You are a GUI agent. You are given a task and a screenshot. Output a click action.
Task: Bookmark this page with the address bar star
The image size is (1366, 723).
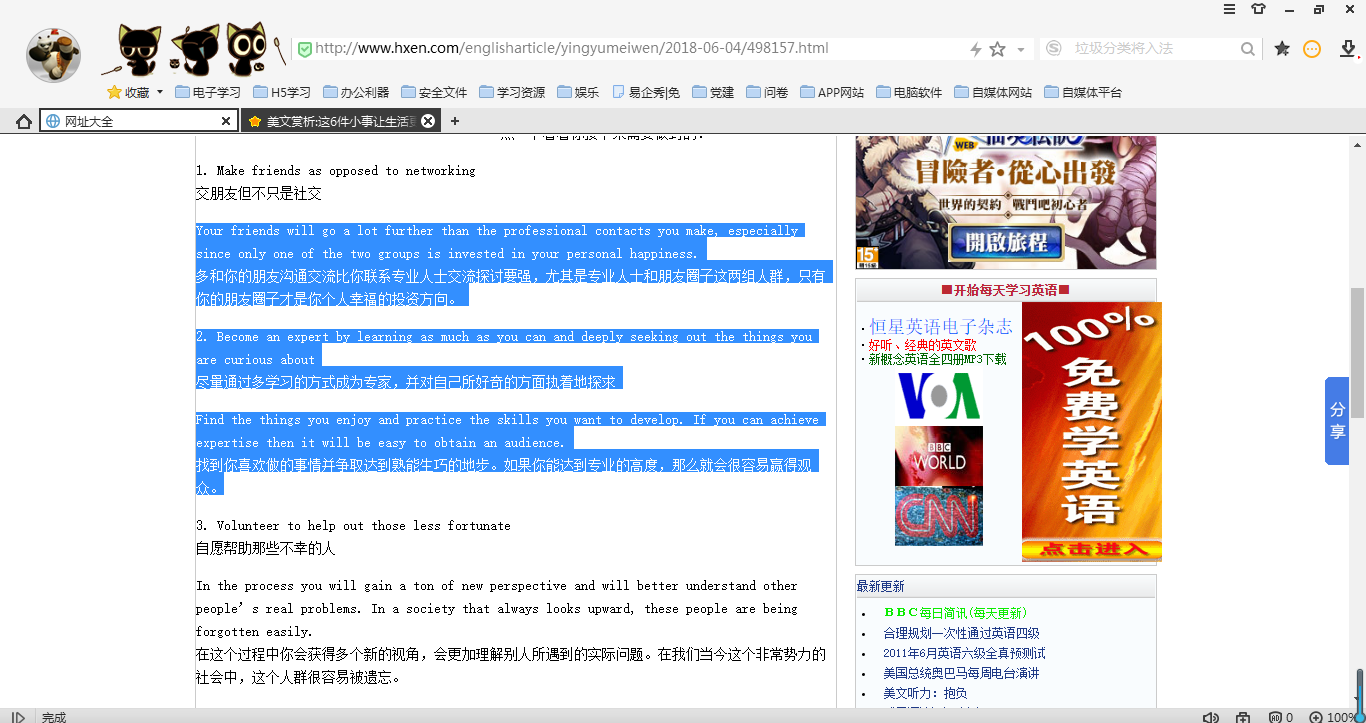[997, 49]
